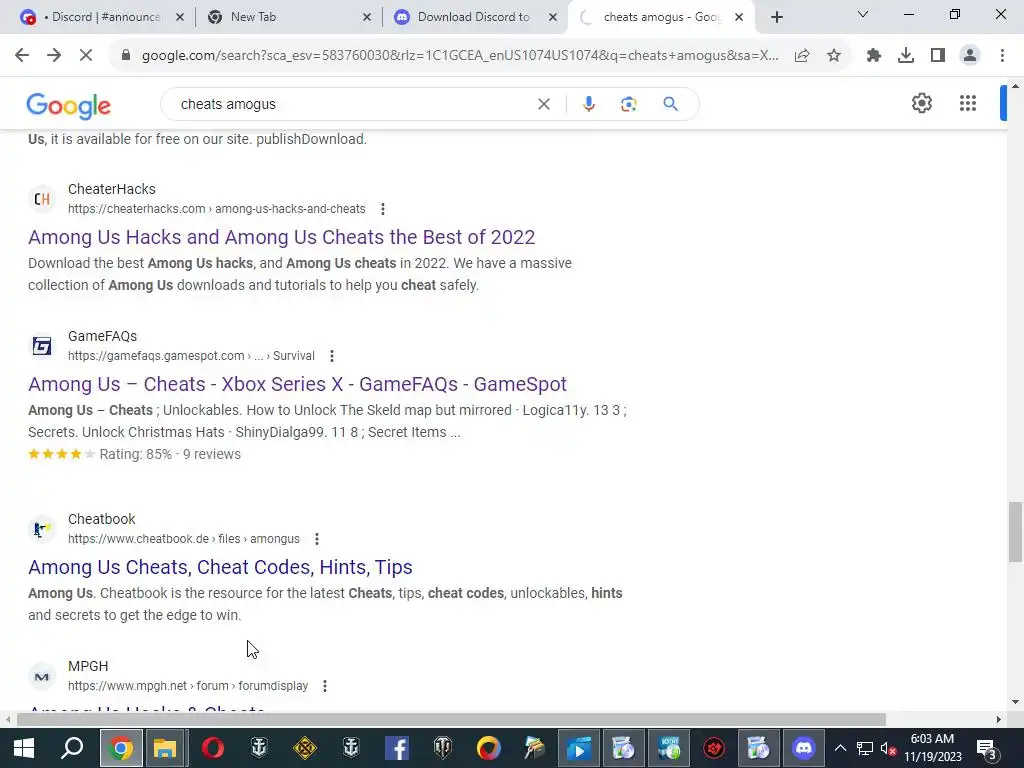
Task: Click the Cheatbook site favicon
Action: coord(42,528)
